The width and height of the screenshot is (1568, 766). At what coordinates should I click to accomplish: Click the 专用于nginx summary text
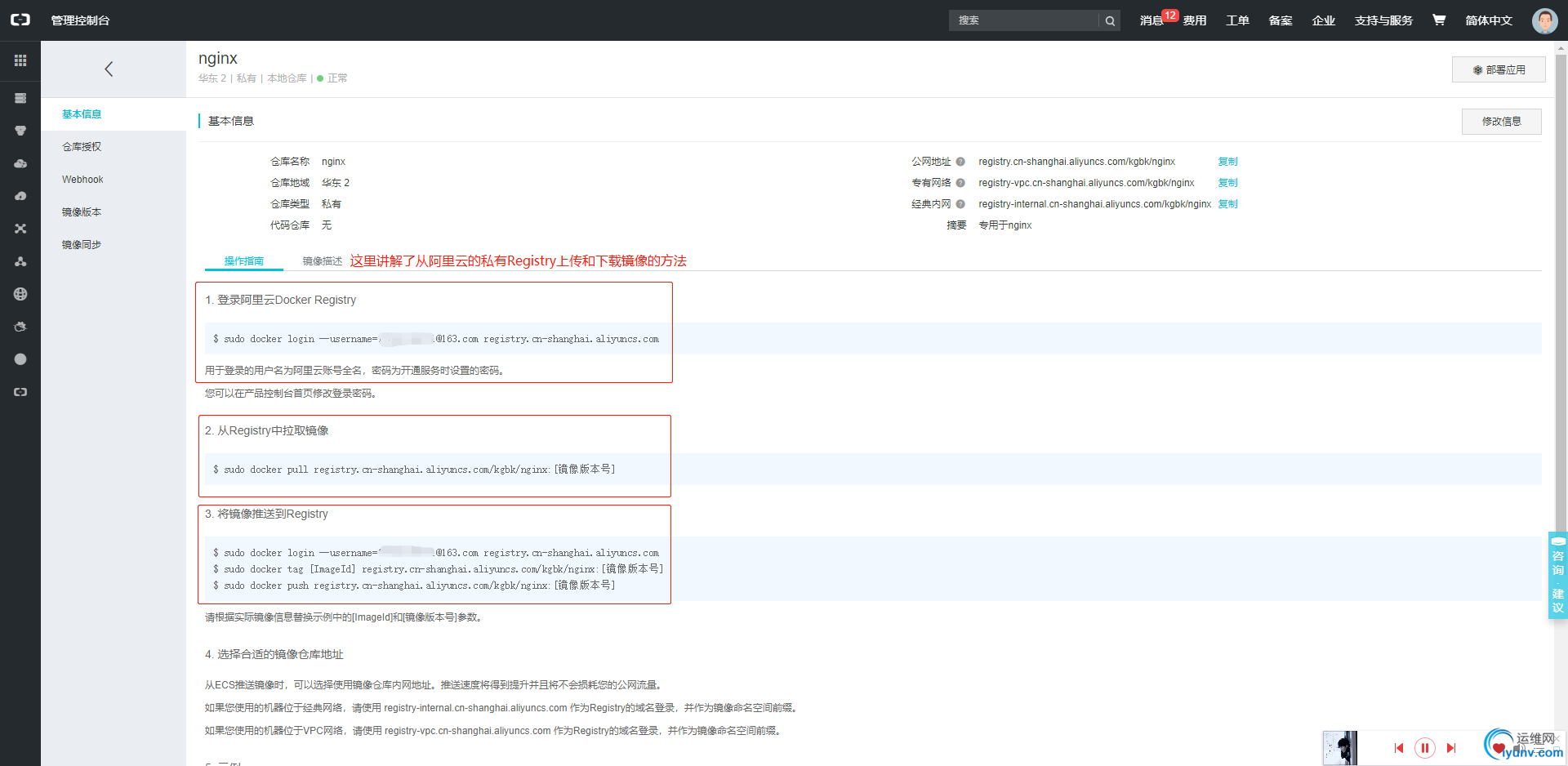tap(1005, 225)
